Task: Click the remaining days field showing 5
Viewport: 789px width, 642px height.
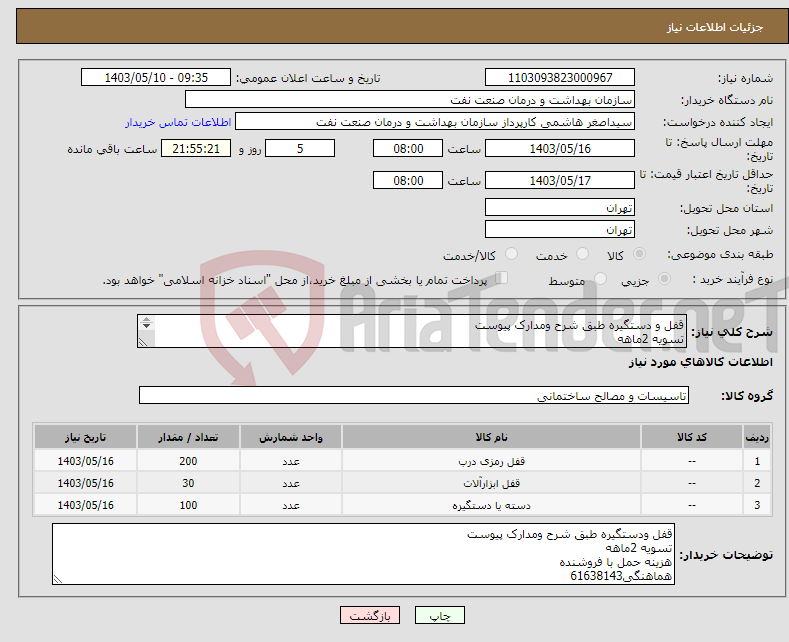Action: 300,148
